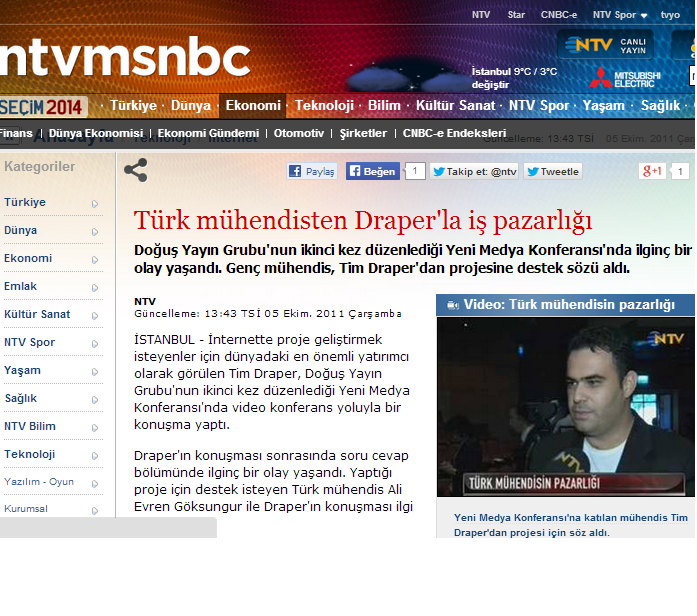
Task: Click the Facebook like count box
Action: point(415,171)
